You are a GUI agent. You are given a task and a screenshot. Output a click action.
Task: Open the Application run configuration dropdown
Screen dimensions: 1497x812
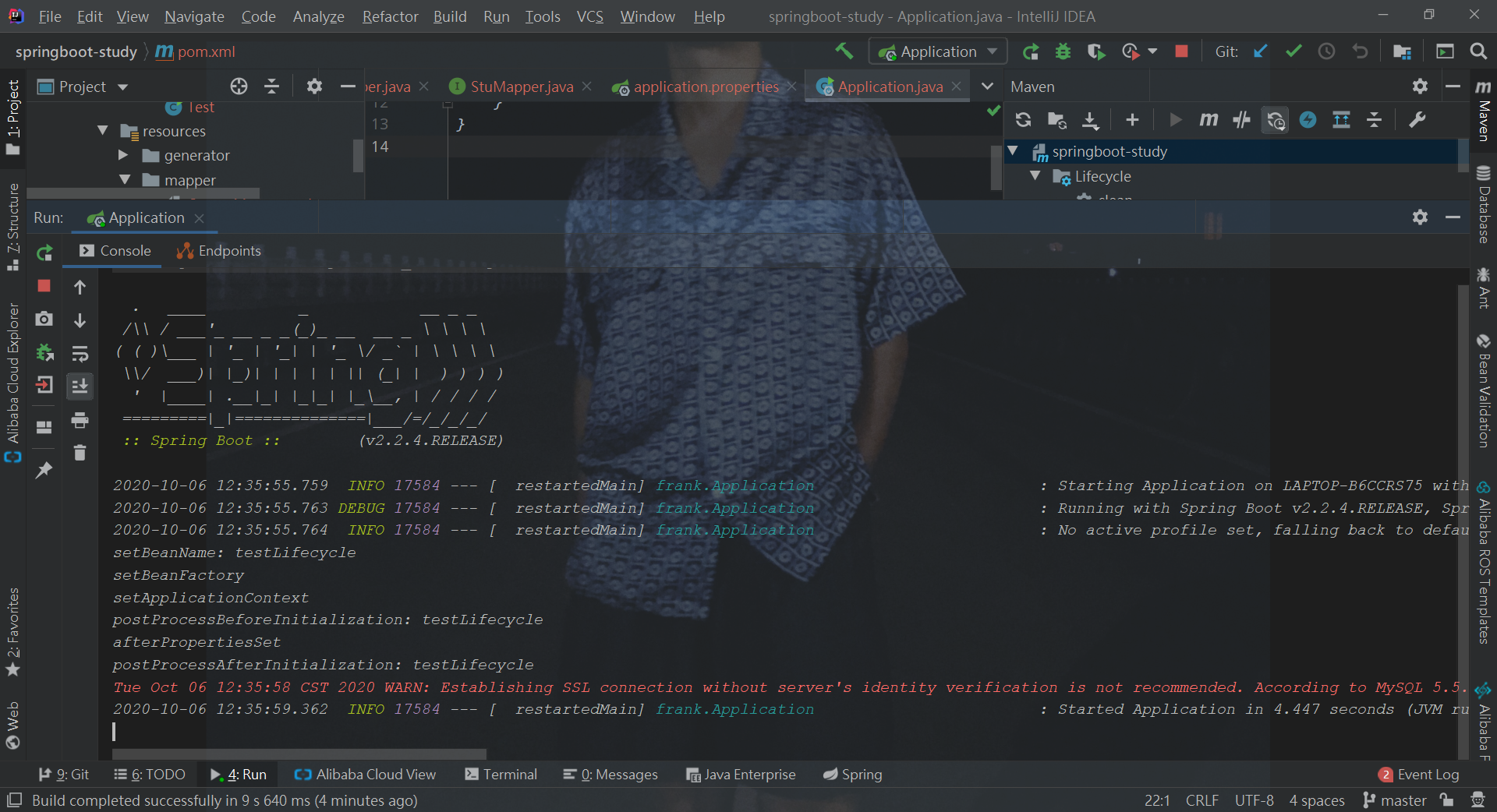(x=938, y=51)
